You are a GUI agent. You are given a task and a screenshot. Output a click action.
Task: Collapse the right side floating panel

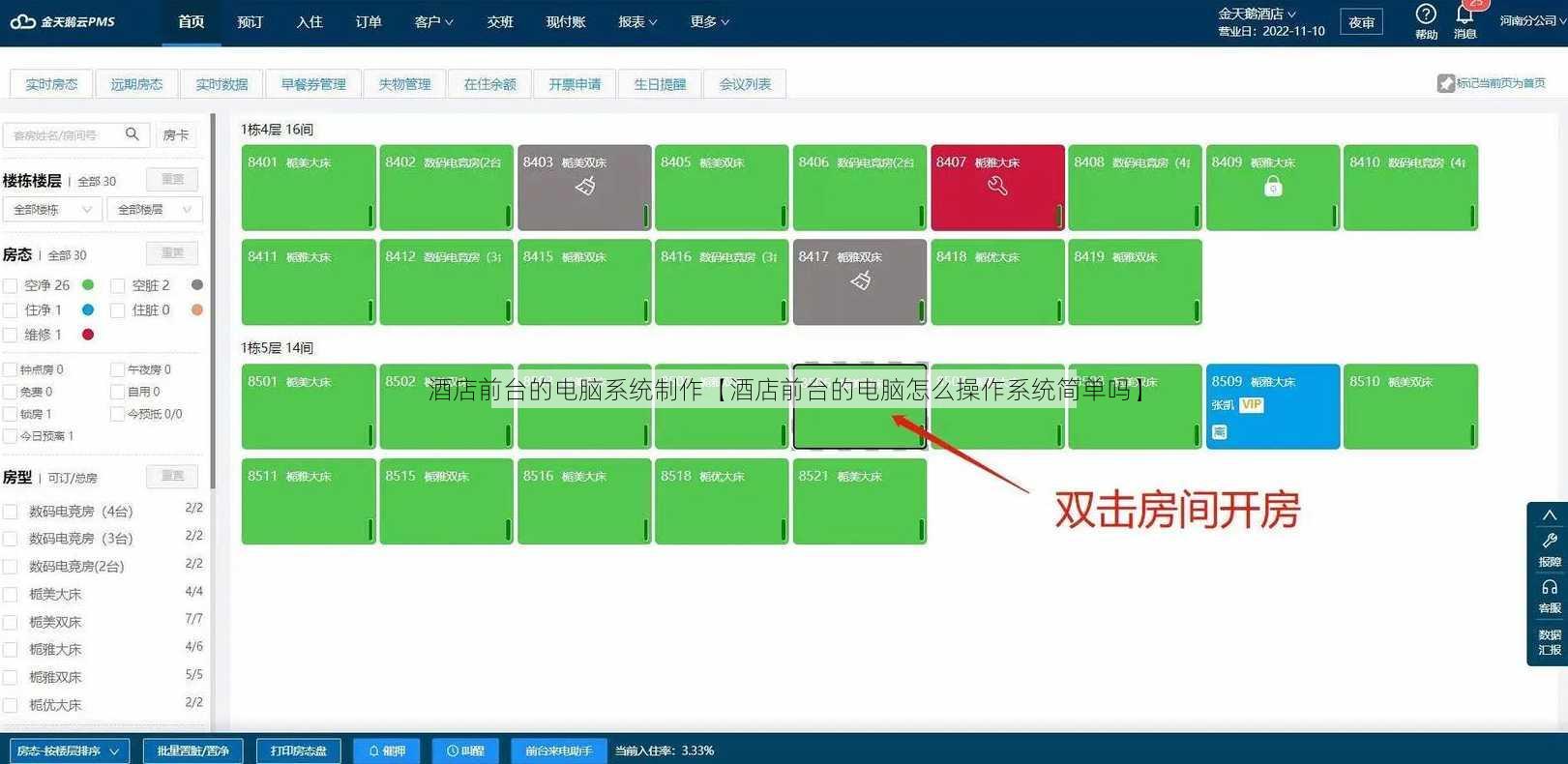[1549, 515]
